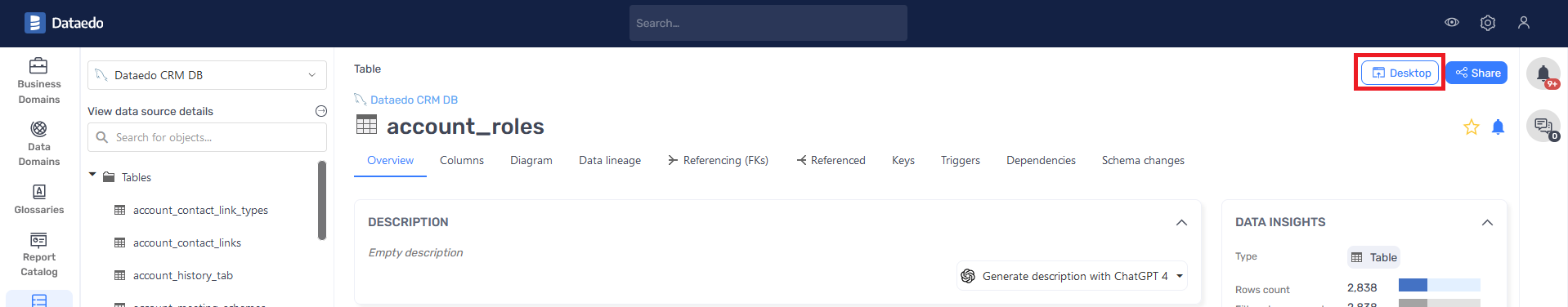Click the Share button
Image resolution: width=1568 pixels, height=307 pixels.
point(1478,73)
